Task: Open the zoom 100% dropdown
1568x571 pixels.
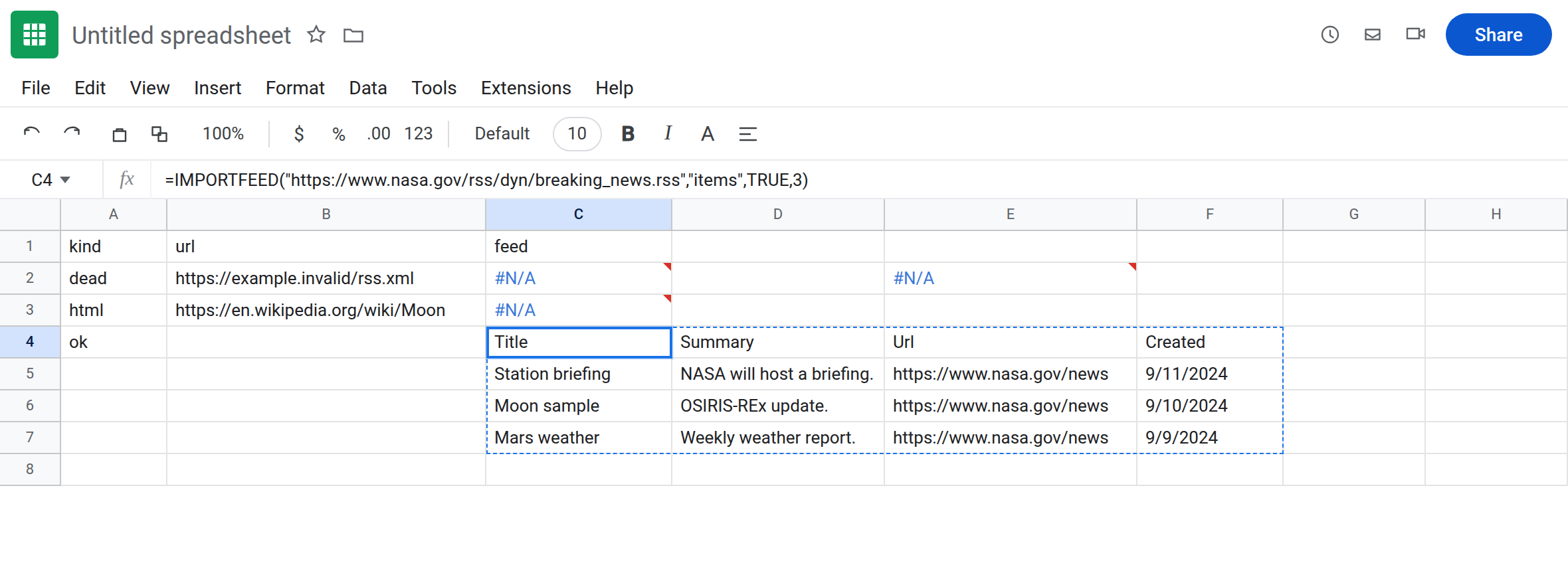Action: coord(223,134)
